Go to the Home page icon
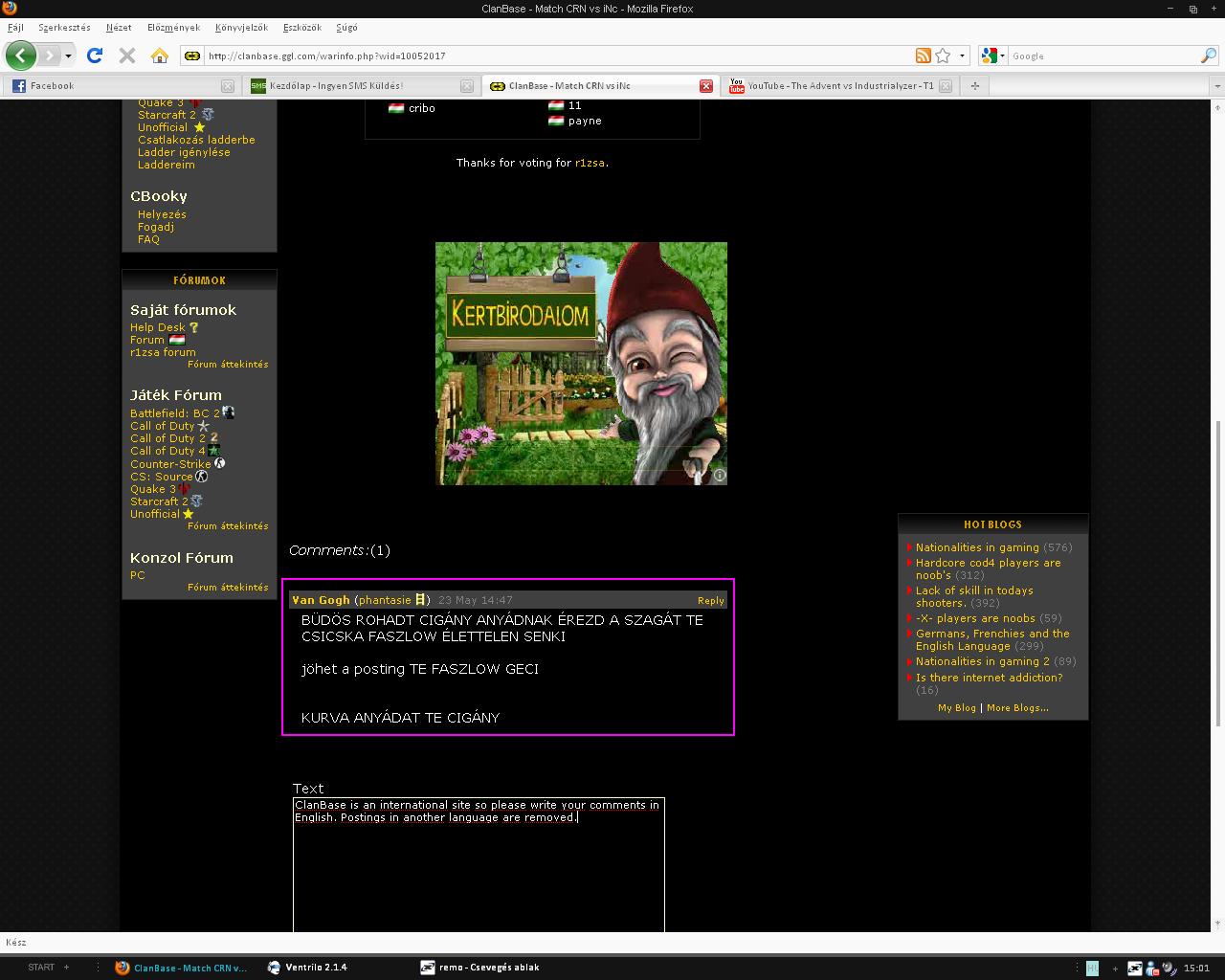 (x=160, y=56)
